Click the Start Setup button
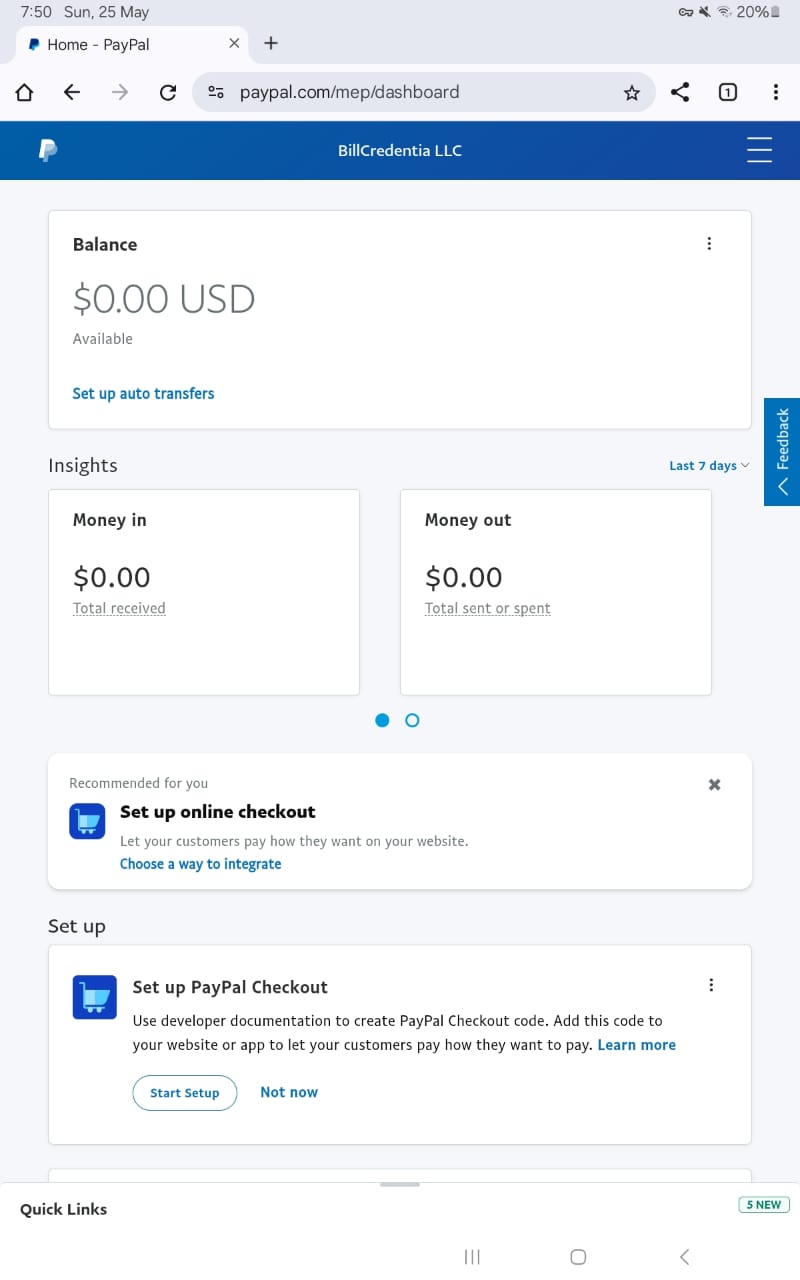 pyautogui.click(x=184, y=1093)
